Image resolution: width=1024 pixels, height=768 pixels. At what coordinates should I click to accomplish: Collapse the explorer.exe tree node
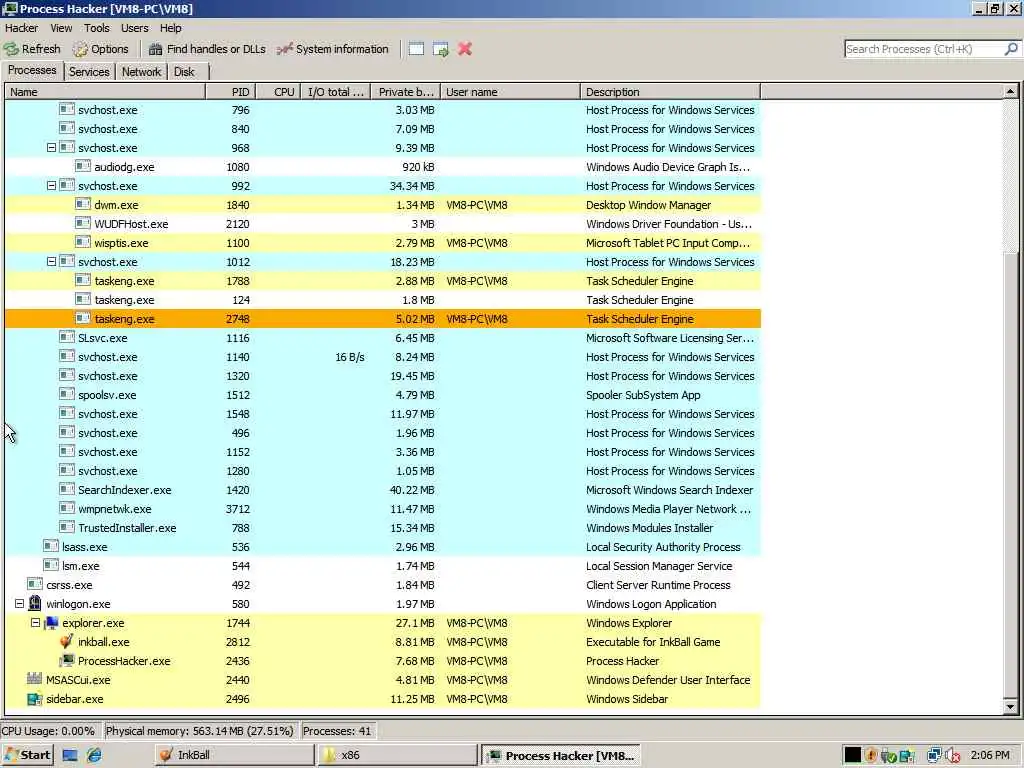click(35, 622)
